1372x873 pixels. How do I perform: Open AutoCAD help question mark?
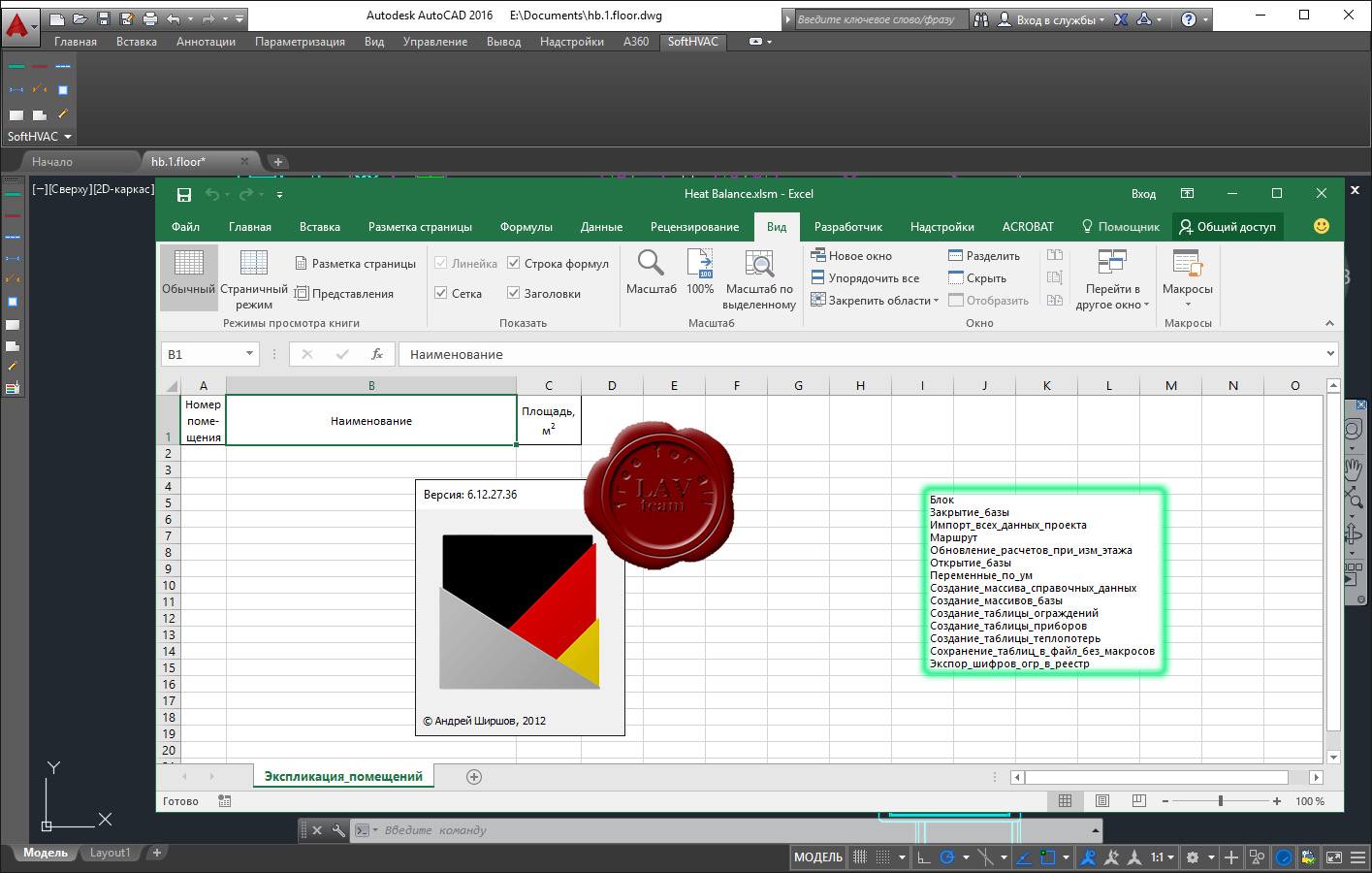click(x=1189, y=18)
